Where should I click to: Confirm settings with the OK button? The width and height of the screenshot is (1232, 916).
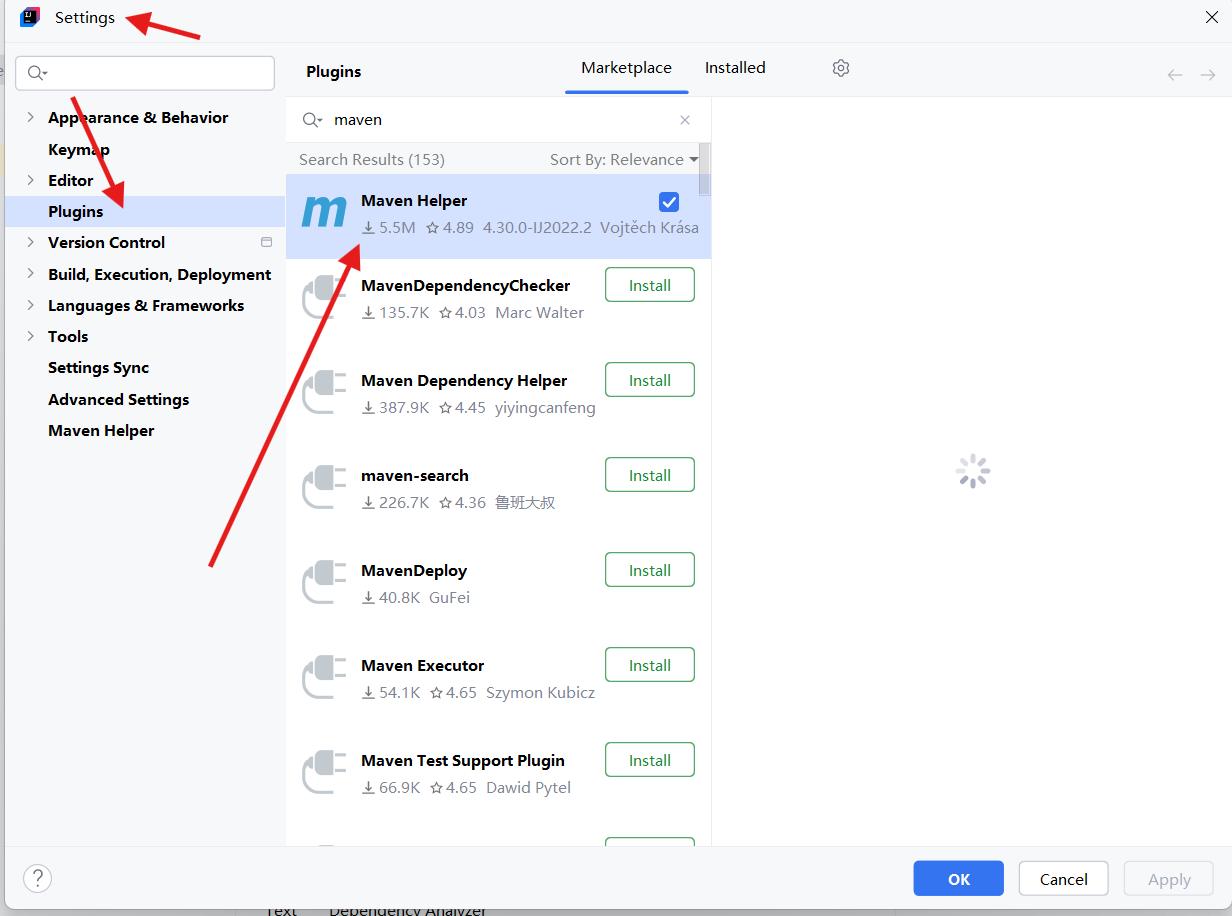coord(958,879)
